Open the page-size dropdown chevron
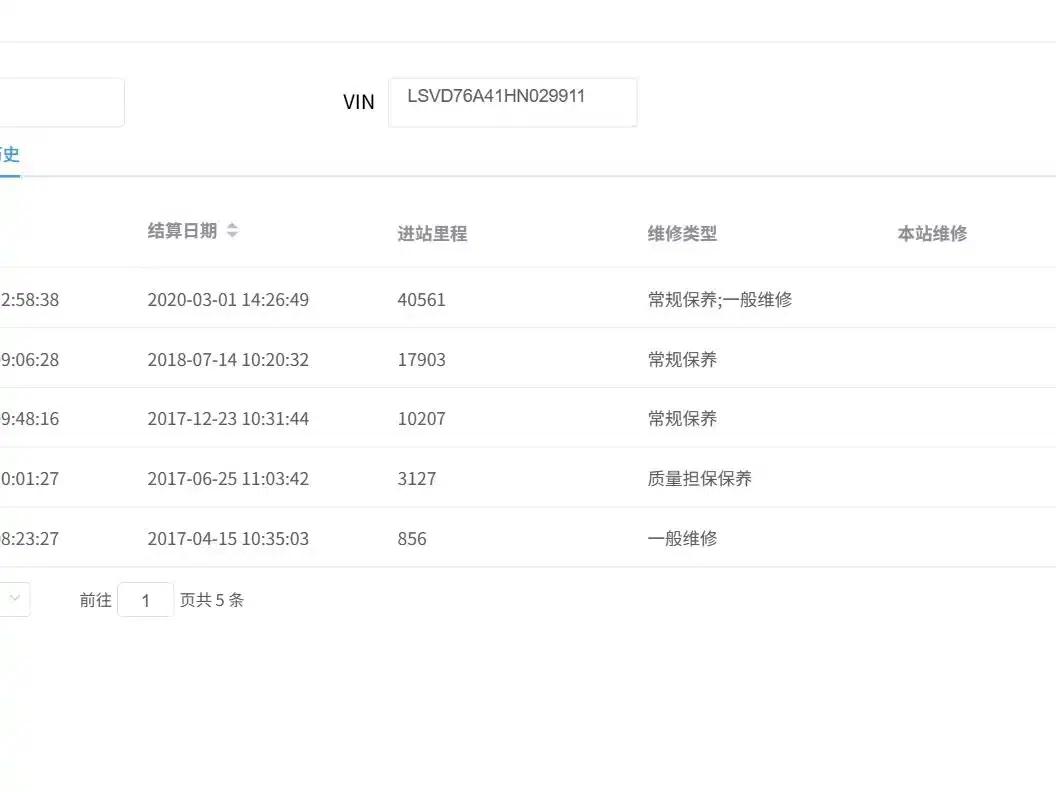1056x792 pixels. (x=15, y=598)
